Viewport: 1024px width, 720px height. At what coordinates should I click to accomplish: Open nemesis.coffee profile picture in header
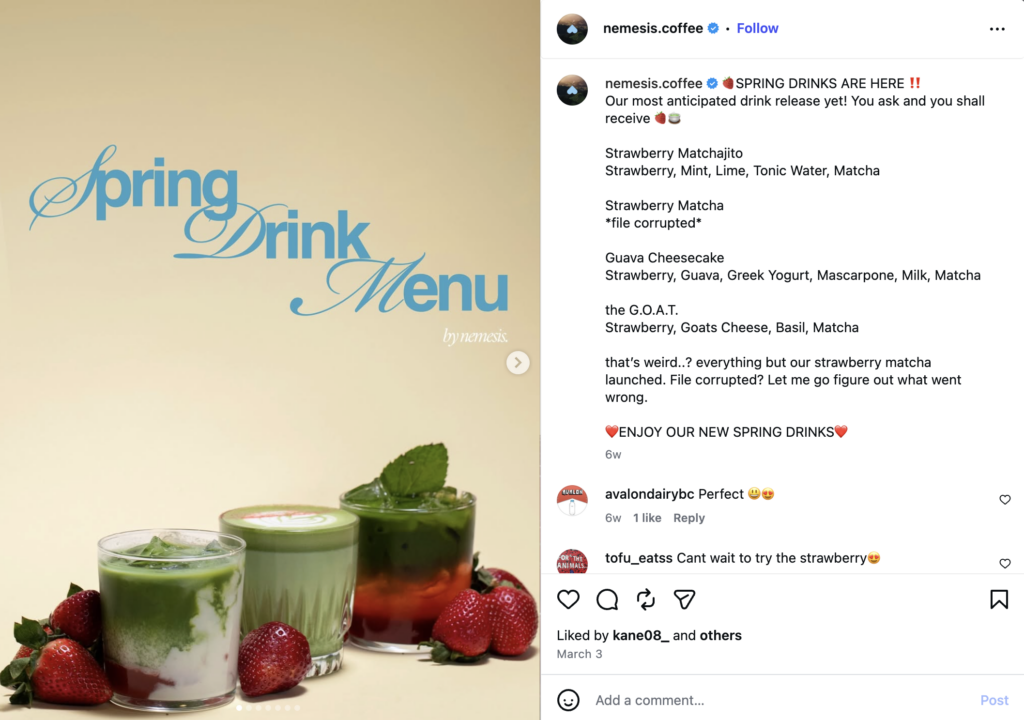coord(572,29)
